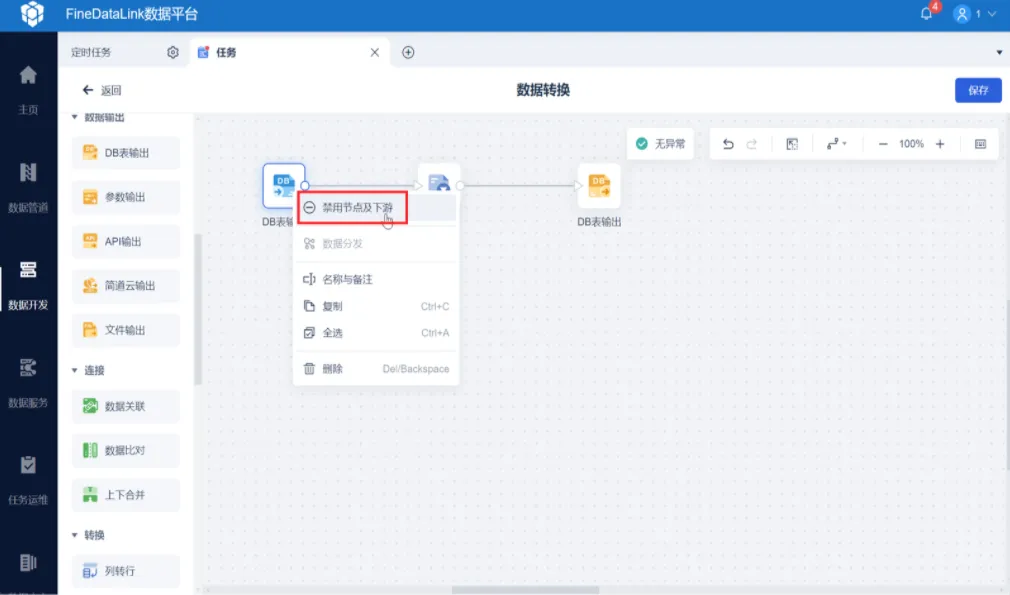This screenshot has width=1010, height=595.
Task: Click the 100% zoom level value
Action: click(911, 144)
